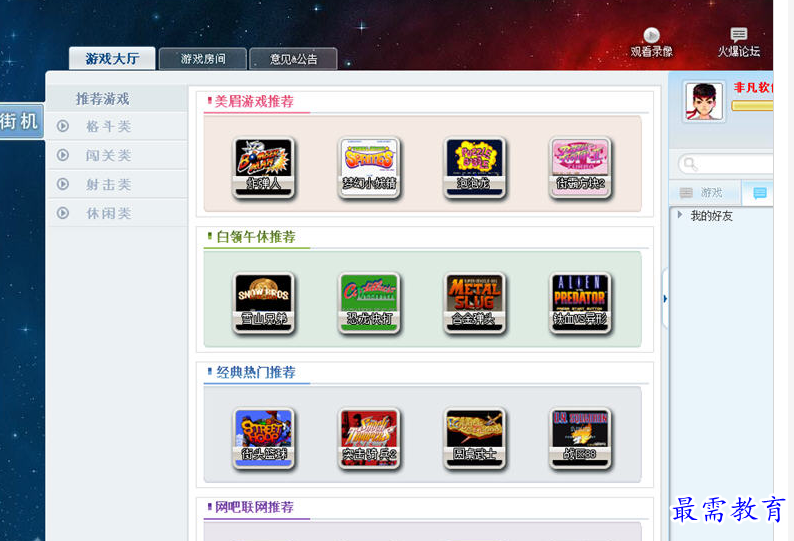
Task: Click the 经典热门推荐 section title
Action: coord(256,372)
